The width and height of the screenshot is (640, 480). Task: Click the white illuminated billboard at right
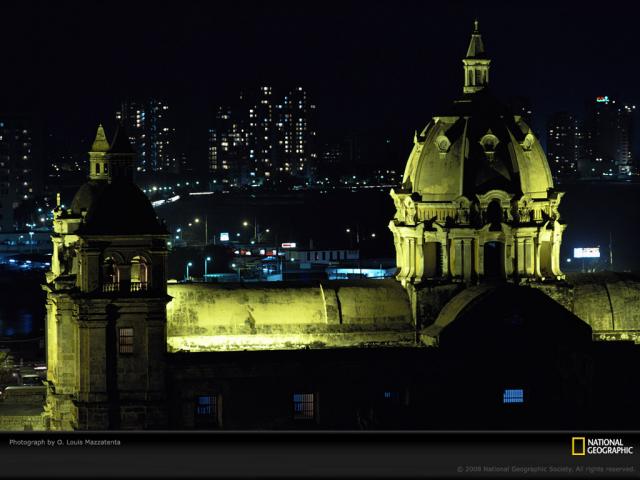click(x=587, y=252)
